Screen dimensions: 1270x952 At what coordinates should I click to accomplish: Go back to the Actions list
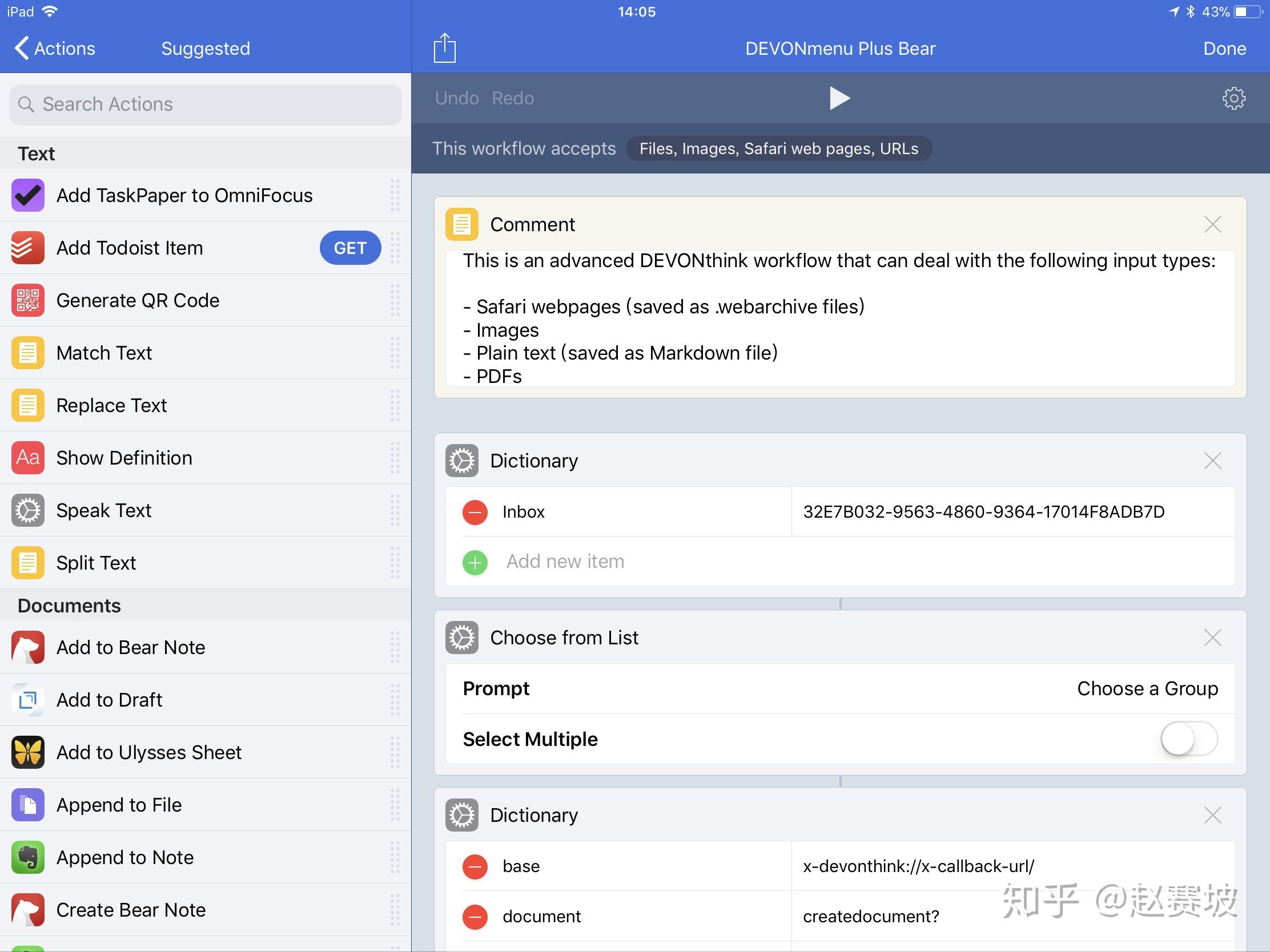click(x=54, y=48)
